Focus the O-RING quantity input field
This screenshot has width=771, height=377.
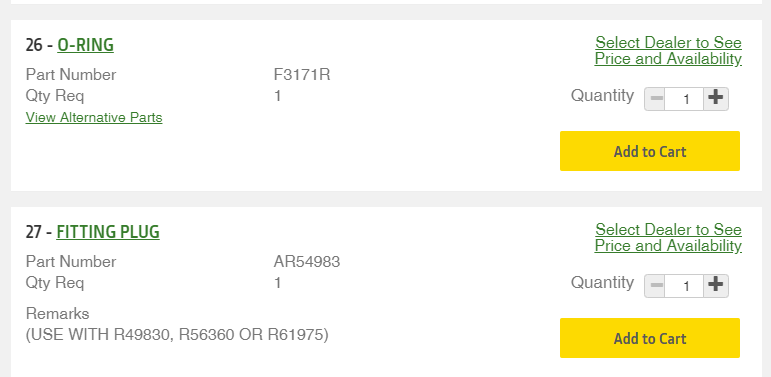coord(684,99)
